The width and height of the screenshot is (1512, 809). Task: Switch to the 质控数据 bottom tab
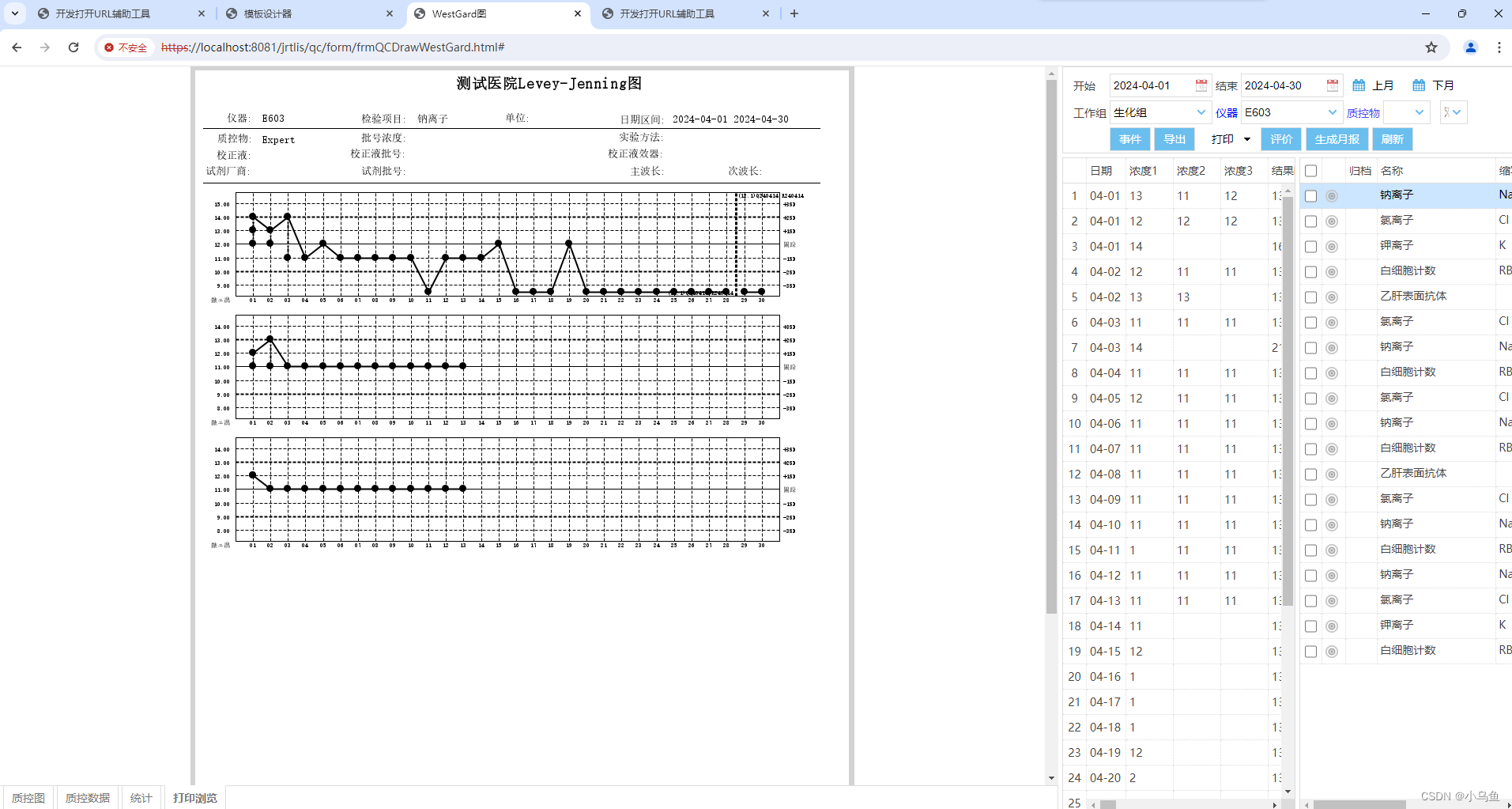[x=88, y=798]
